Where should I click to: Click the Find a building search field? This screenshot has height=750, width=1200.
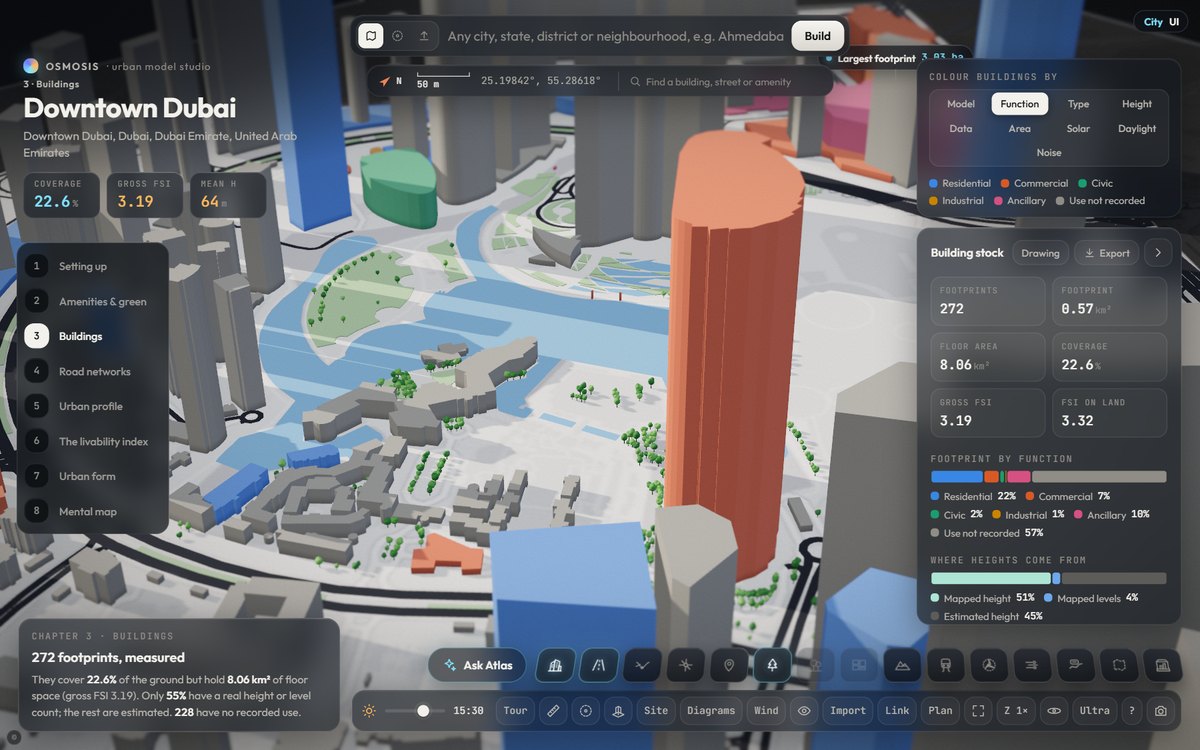[x=725, y=82]
